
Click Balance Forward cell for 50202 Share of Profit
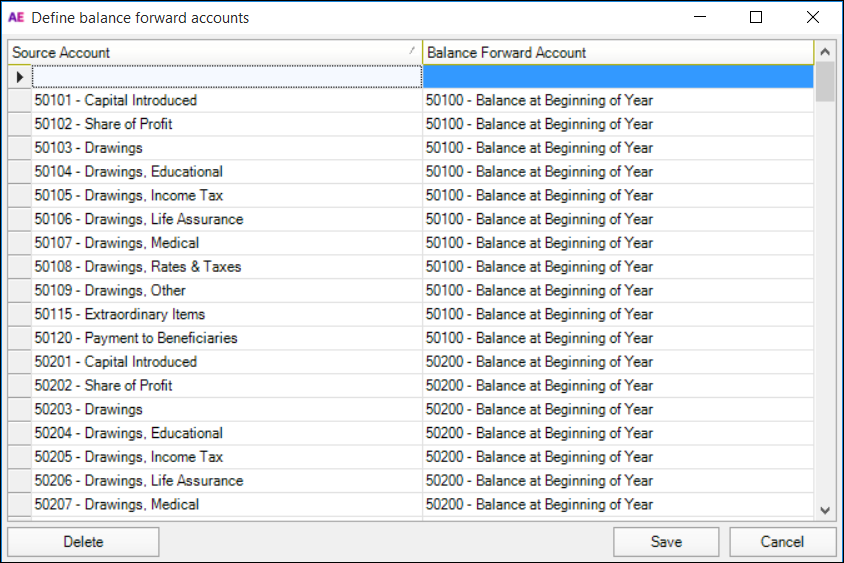[x=539, y=385]
